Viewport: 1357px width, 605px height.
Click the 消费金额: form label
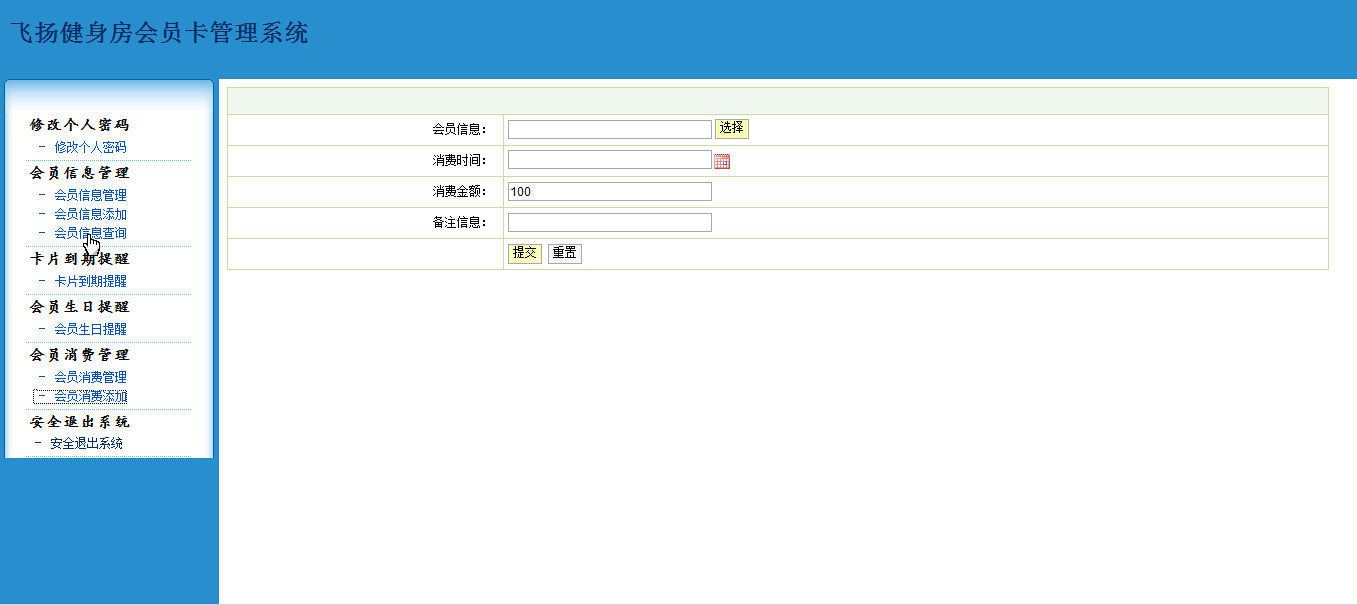click(x=459, y=191)
